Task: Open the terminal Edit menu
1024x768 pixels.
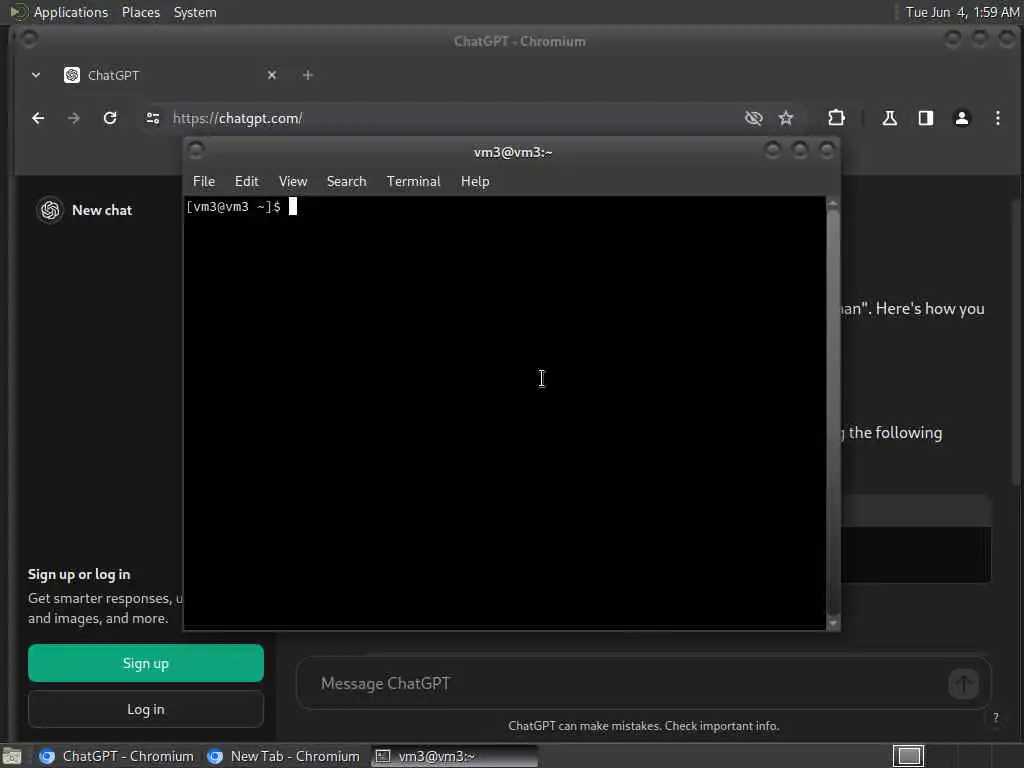Action: [x=247, y=182]
